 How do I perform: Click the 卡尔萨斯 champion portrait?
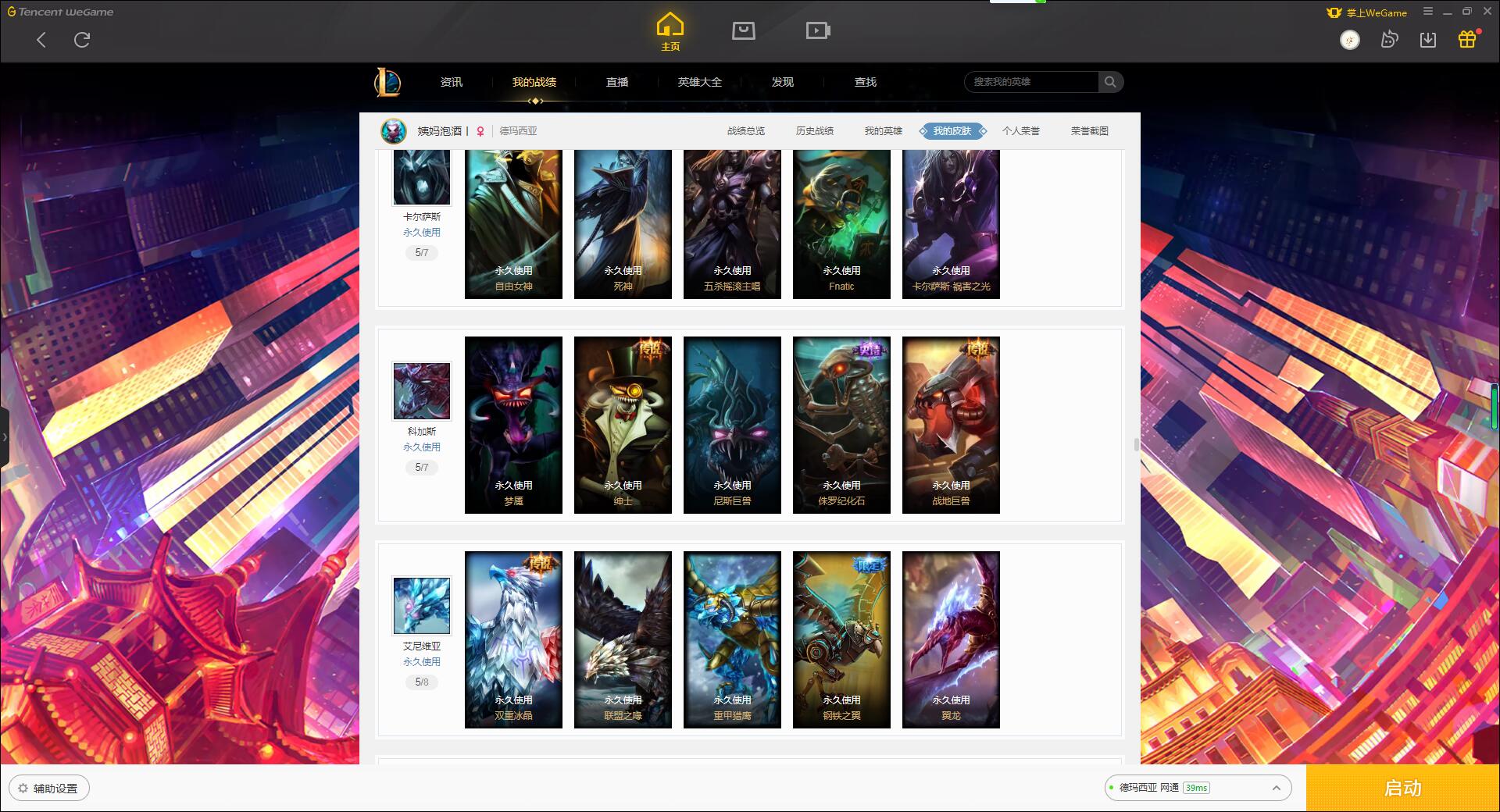click(x=422, y=177)
